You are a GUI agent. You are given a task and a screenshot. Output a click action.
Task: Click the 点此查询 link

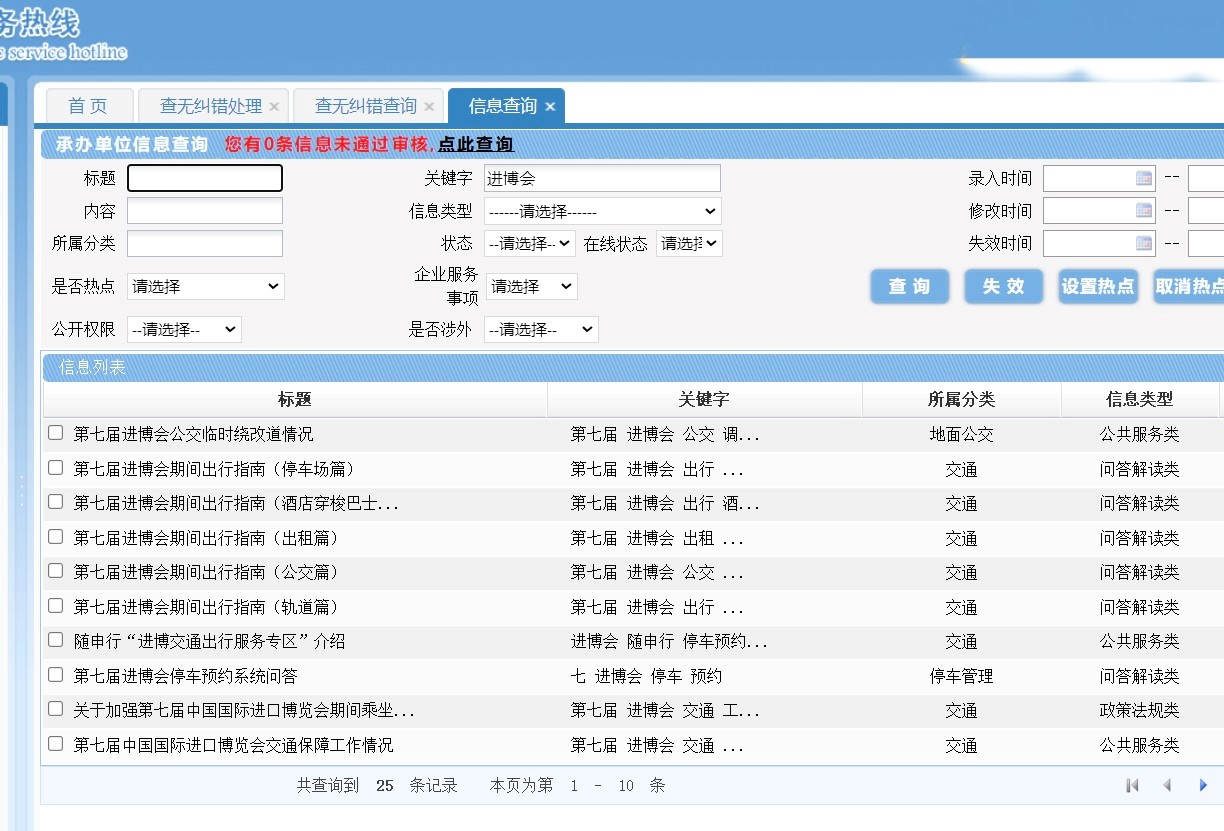click(x=476, y=145)
